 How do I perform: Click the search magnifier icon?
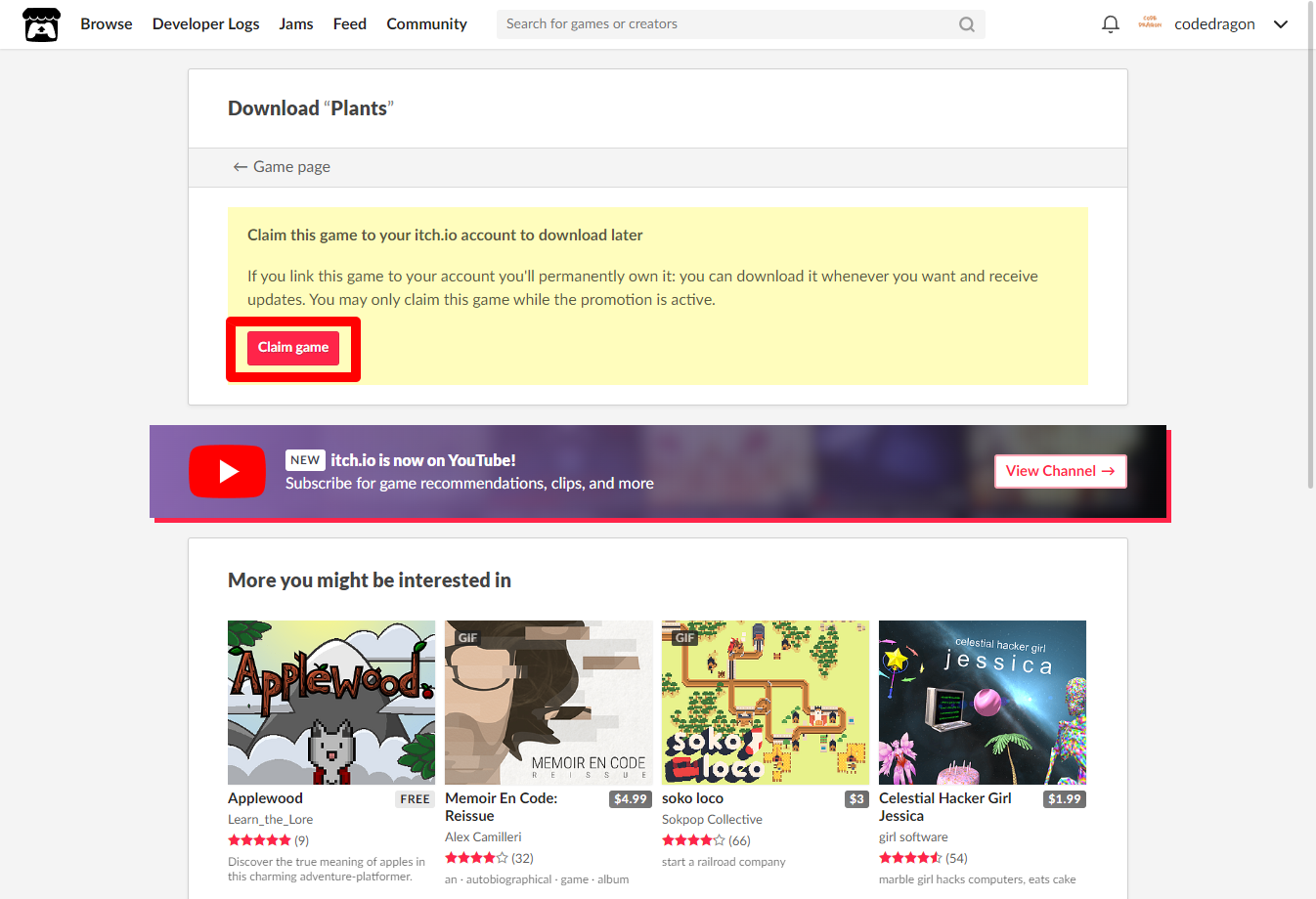tap(966, 24)
